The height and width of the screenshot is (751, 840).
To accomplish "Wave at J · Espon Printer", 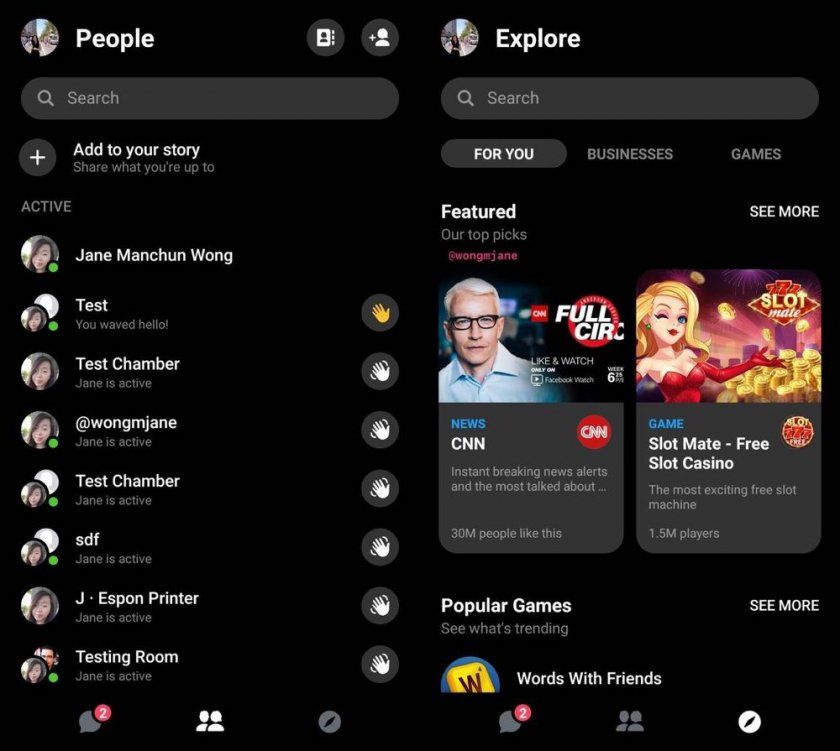I will point(380,605).
